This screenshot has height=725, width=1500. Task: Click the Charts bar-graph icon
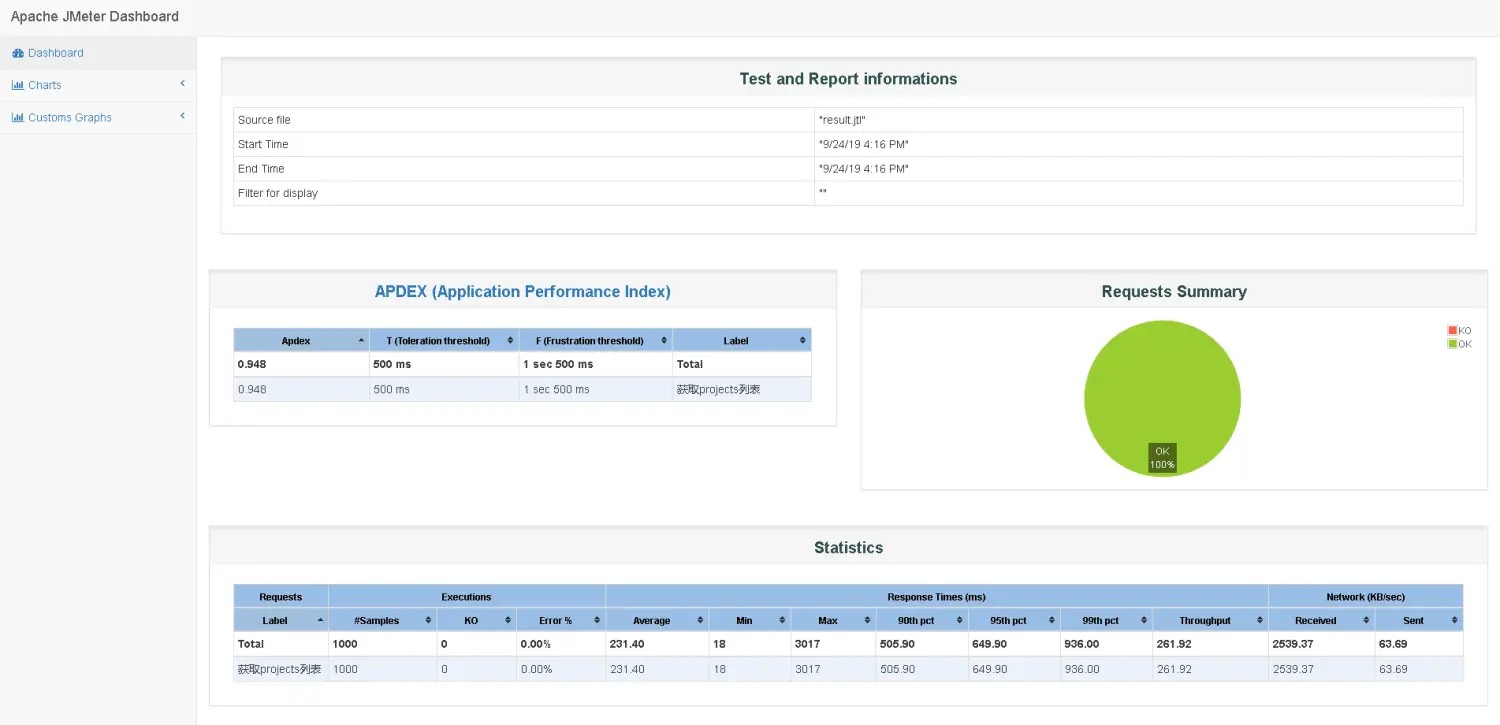click(18, 85)
